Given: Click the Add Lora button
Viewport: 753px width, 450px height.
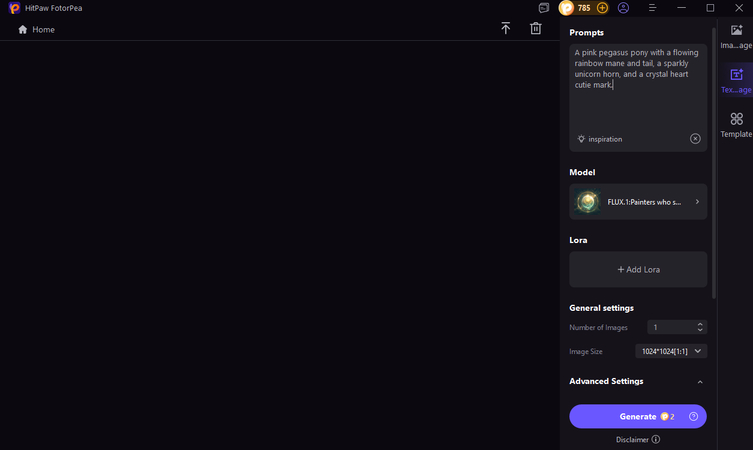Looking at the screenshot, I should (638, 269).
